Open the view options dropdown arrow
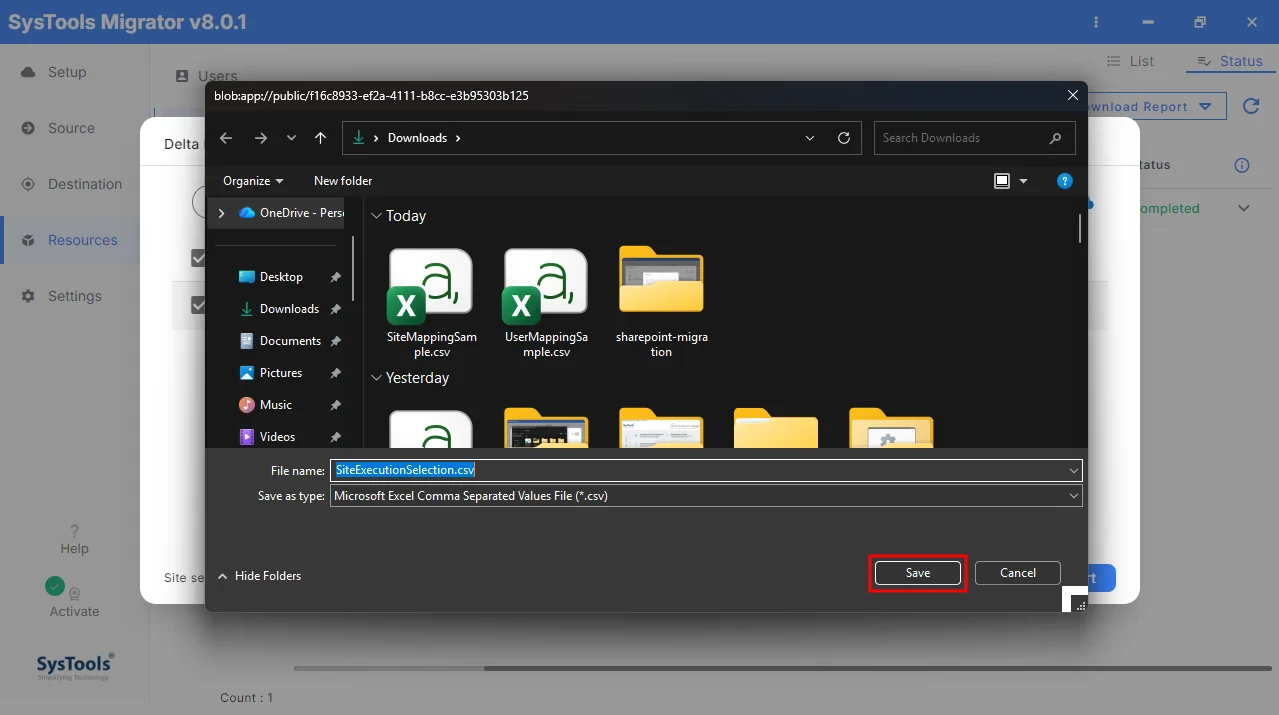1279x715 pixels. [x=1023, y=181]
